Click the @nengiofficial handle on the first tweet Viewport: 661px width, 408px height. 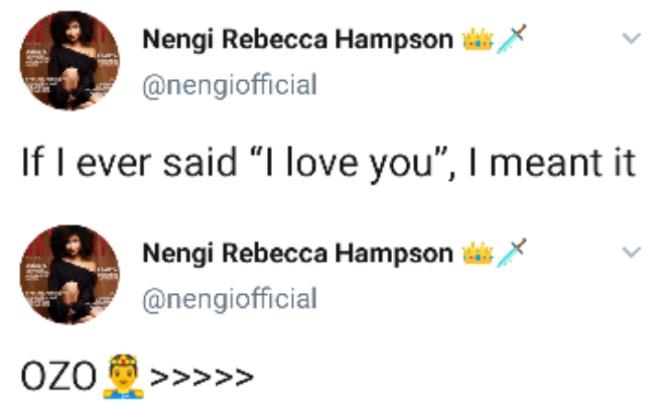[x=229, y=84]
